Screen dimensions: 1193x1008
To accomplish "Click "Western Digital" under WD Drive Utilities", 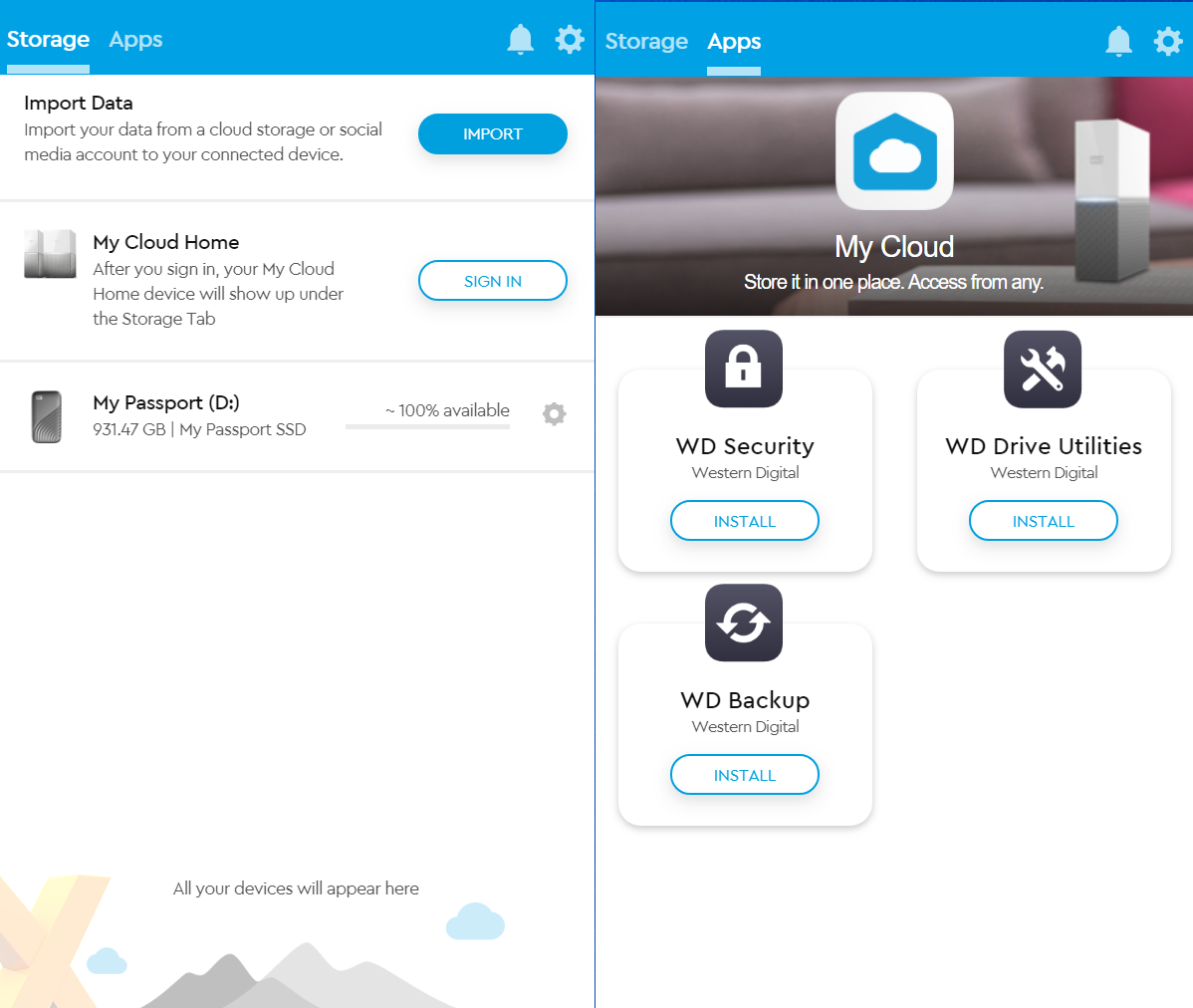I will point(1044,472).
